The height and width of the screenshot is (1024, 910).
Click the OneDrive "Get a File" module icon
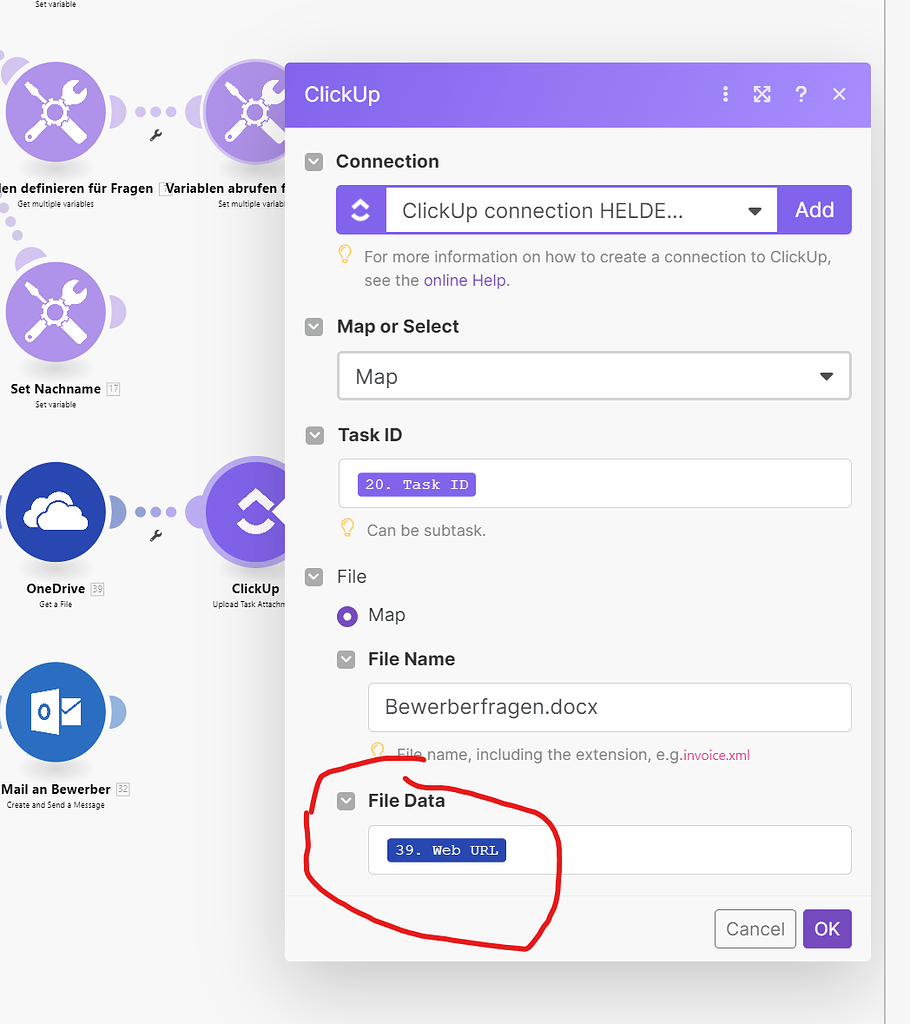coord(57,511)
